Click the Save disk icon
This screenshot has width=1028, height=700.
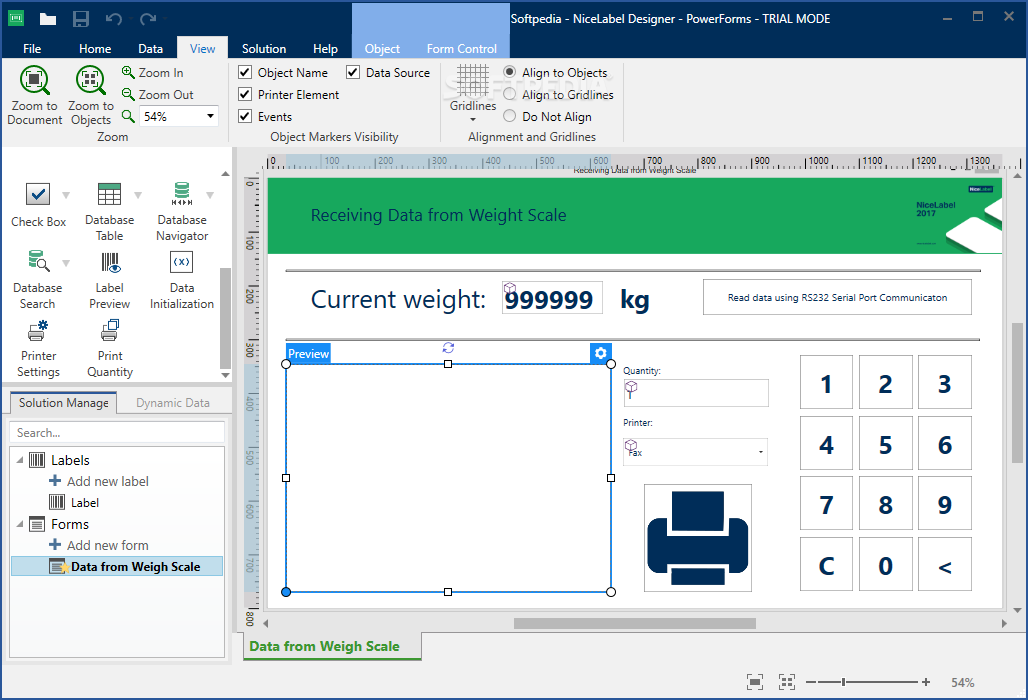pyautogui.click(x=81, y=19)
